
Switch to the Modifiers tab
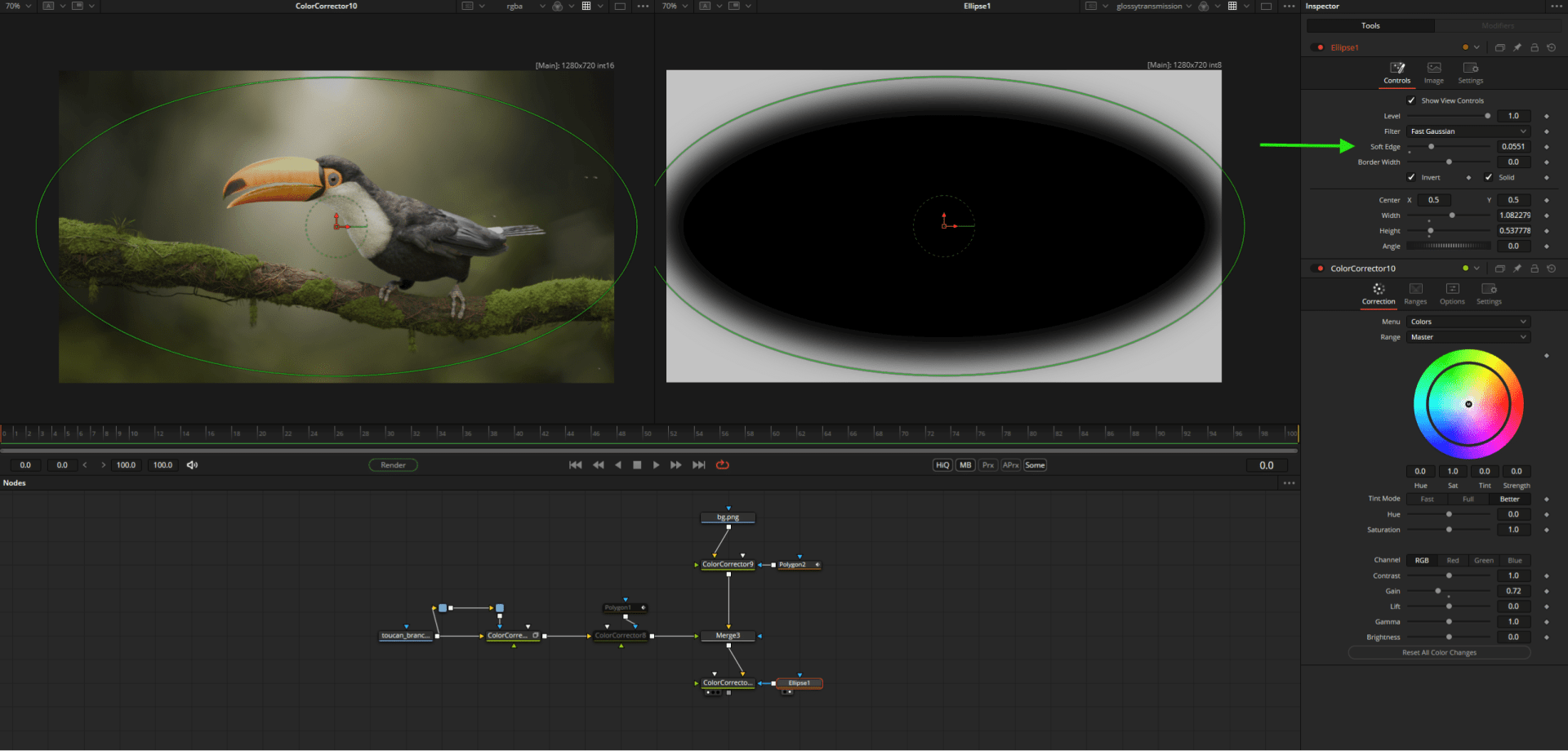(1498, 26)
